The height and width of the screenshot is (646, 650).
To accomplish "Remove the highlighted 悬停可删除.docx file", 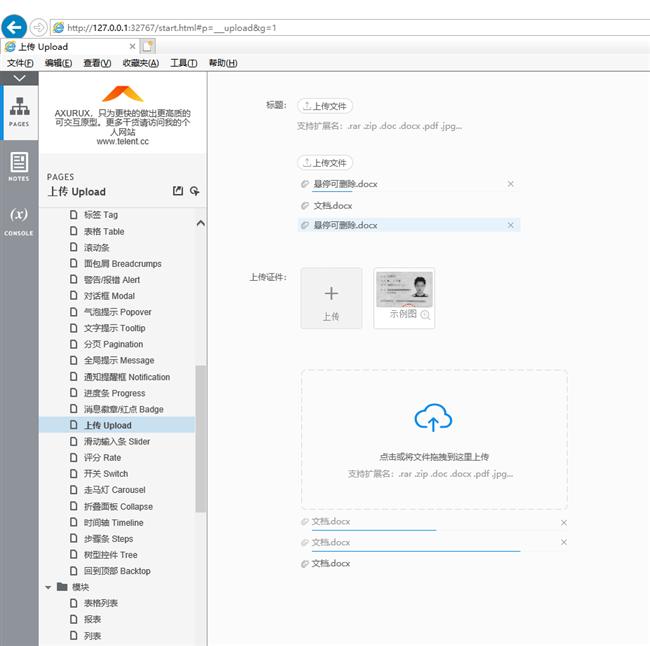I will [511, 225].
